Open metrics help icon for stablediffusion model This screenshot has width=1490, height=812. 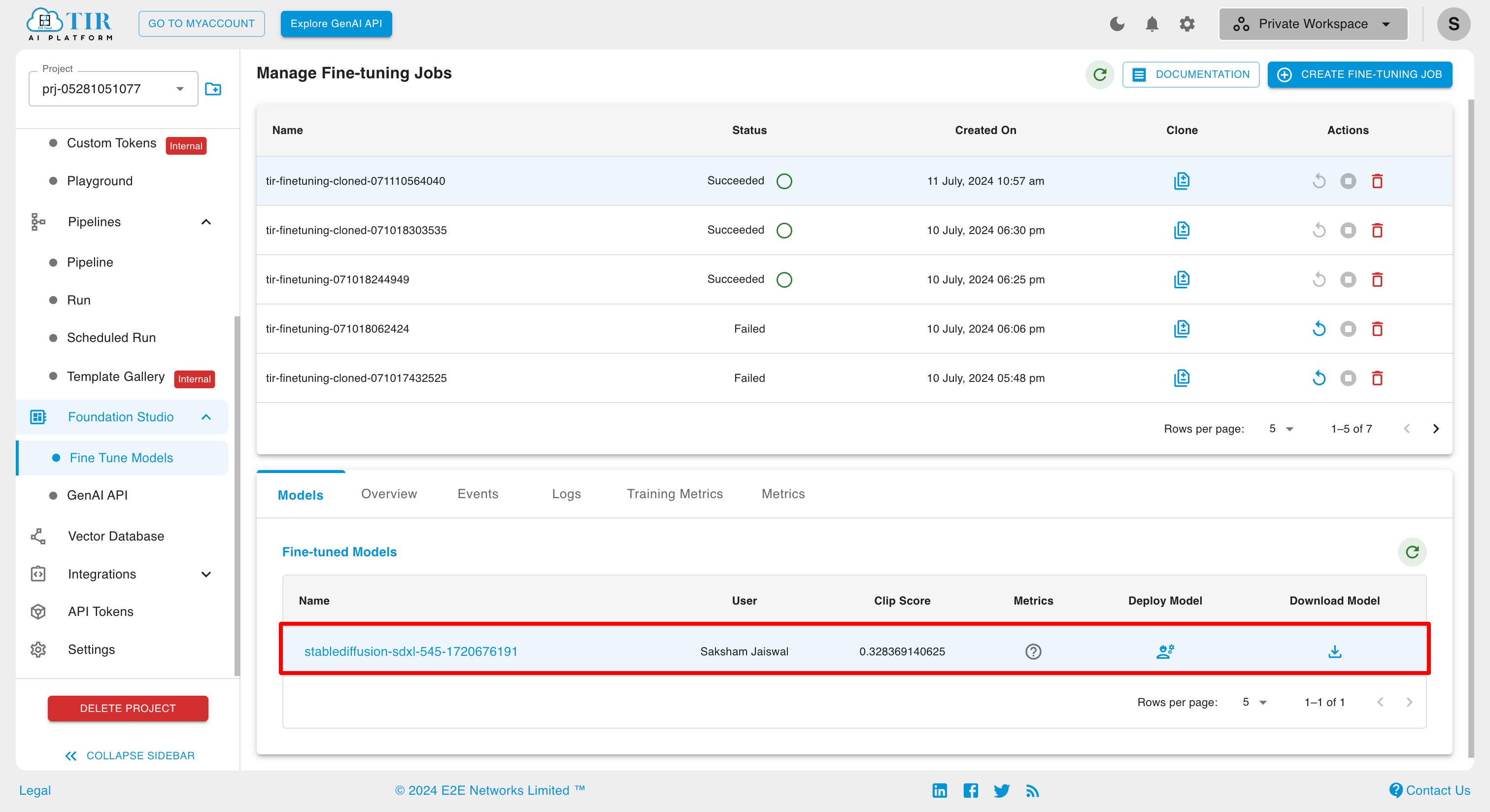click(x=1033, y=651)
